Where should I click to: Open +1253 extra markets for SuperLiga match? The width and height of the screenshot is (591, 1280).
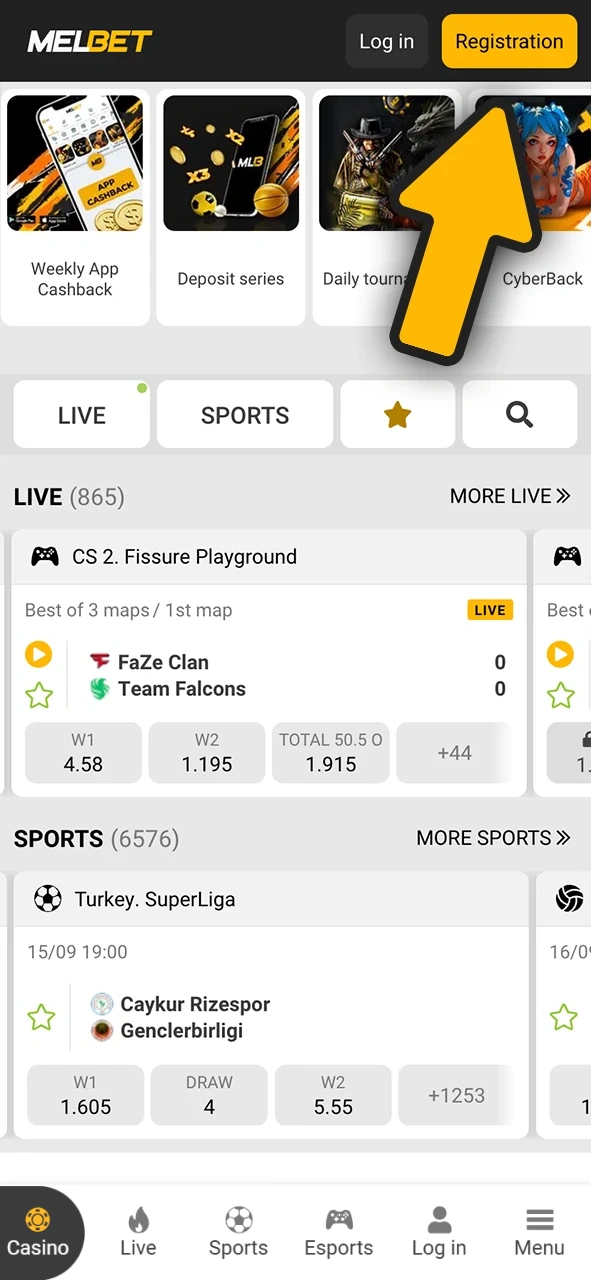tap(457, 1095)
